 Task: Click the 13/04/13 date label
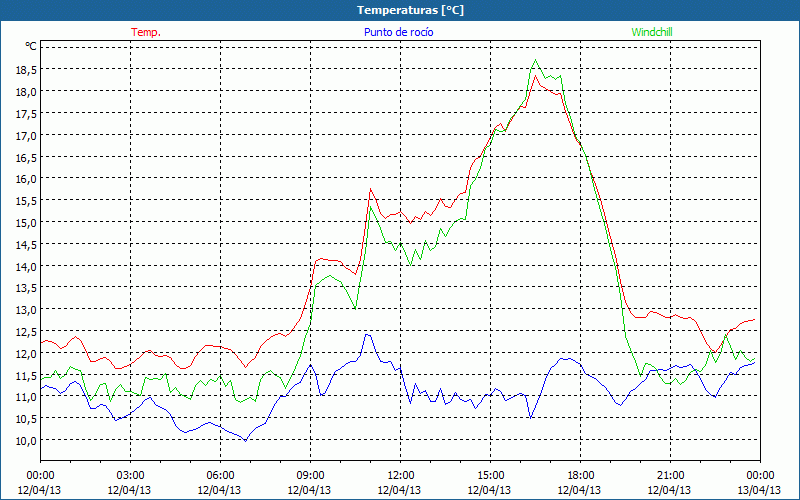click(x=760, y=490)
